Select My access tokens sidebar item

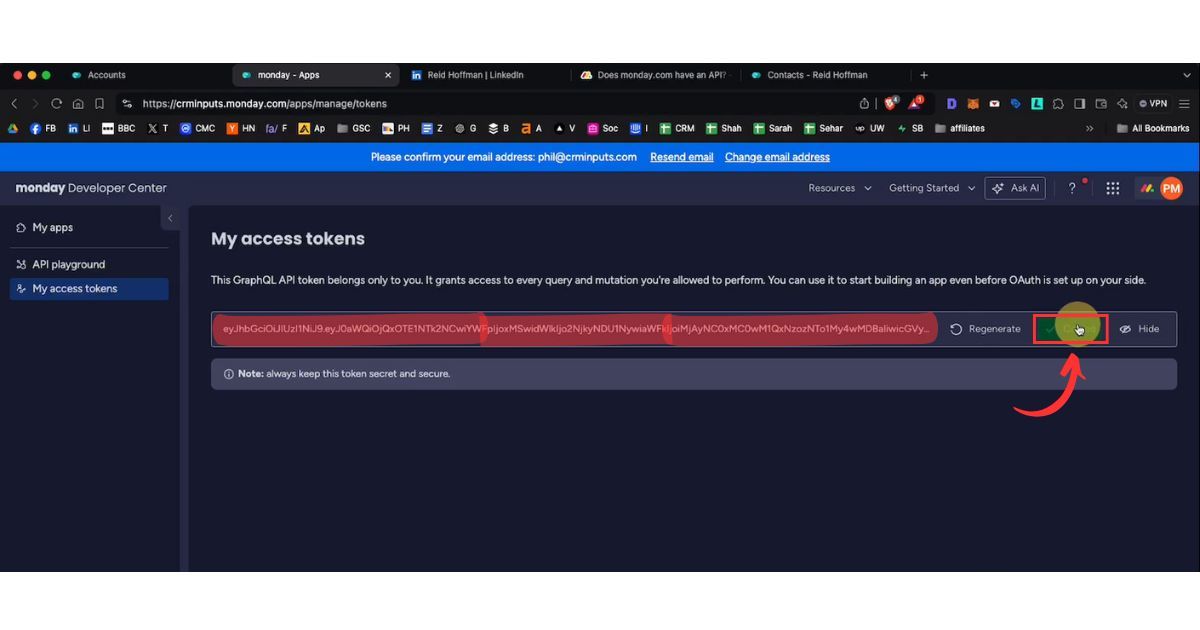click(x=89, y=289)
